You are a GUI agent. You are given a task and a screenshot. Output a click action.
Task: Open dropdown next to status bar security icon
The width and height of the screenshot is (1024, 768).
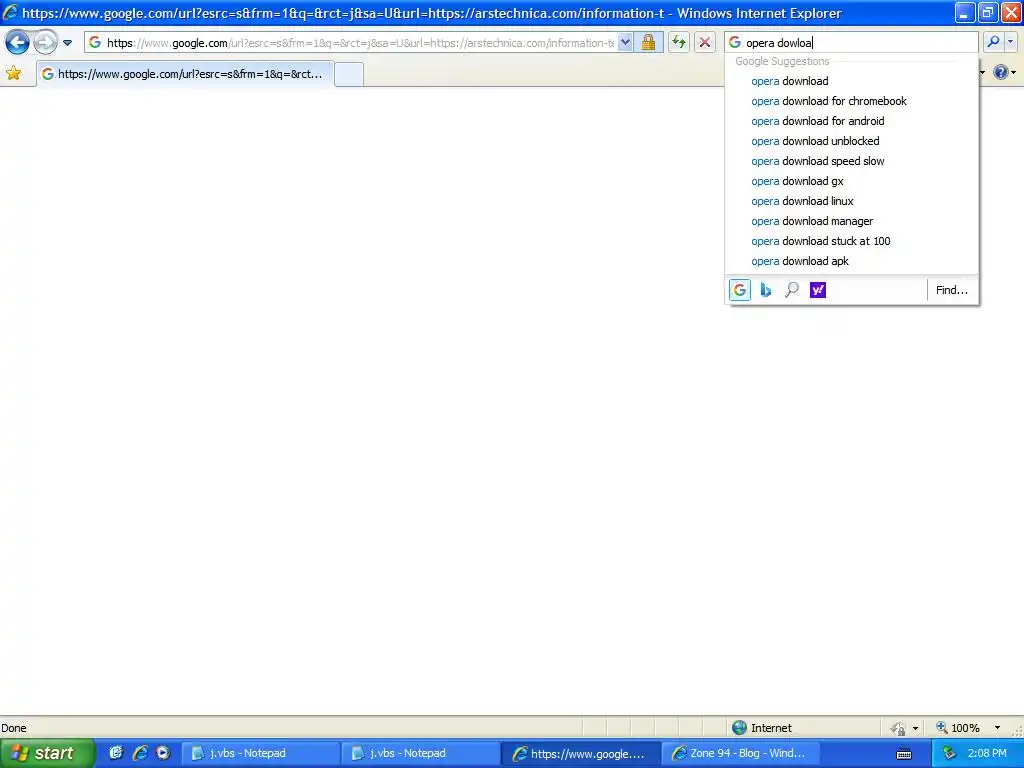click(x=916, y=728)
